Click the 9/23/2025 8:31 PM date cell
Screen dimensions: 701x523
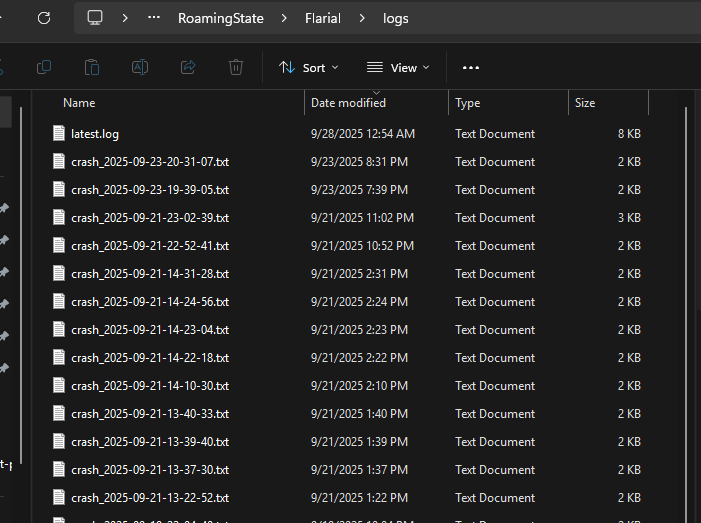click(x=359, y=162)
